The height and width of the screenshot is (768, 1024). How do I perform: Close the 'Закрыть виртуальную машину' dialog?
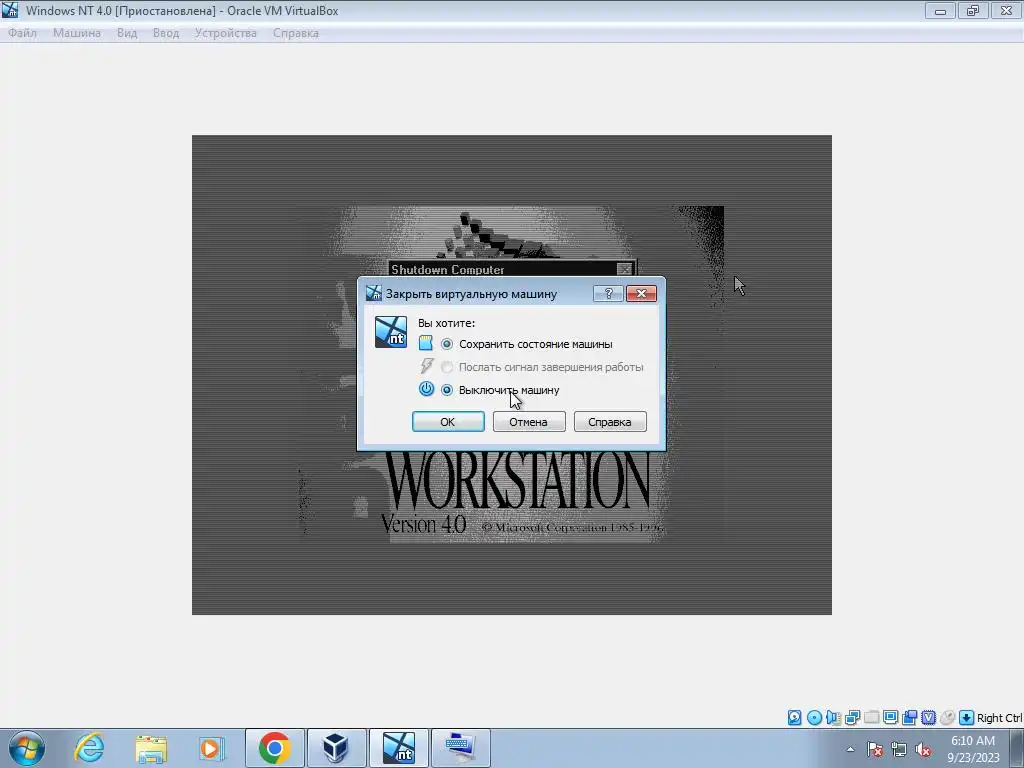(641, 294)
